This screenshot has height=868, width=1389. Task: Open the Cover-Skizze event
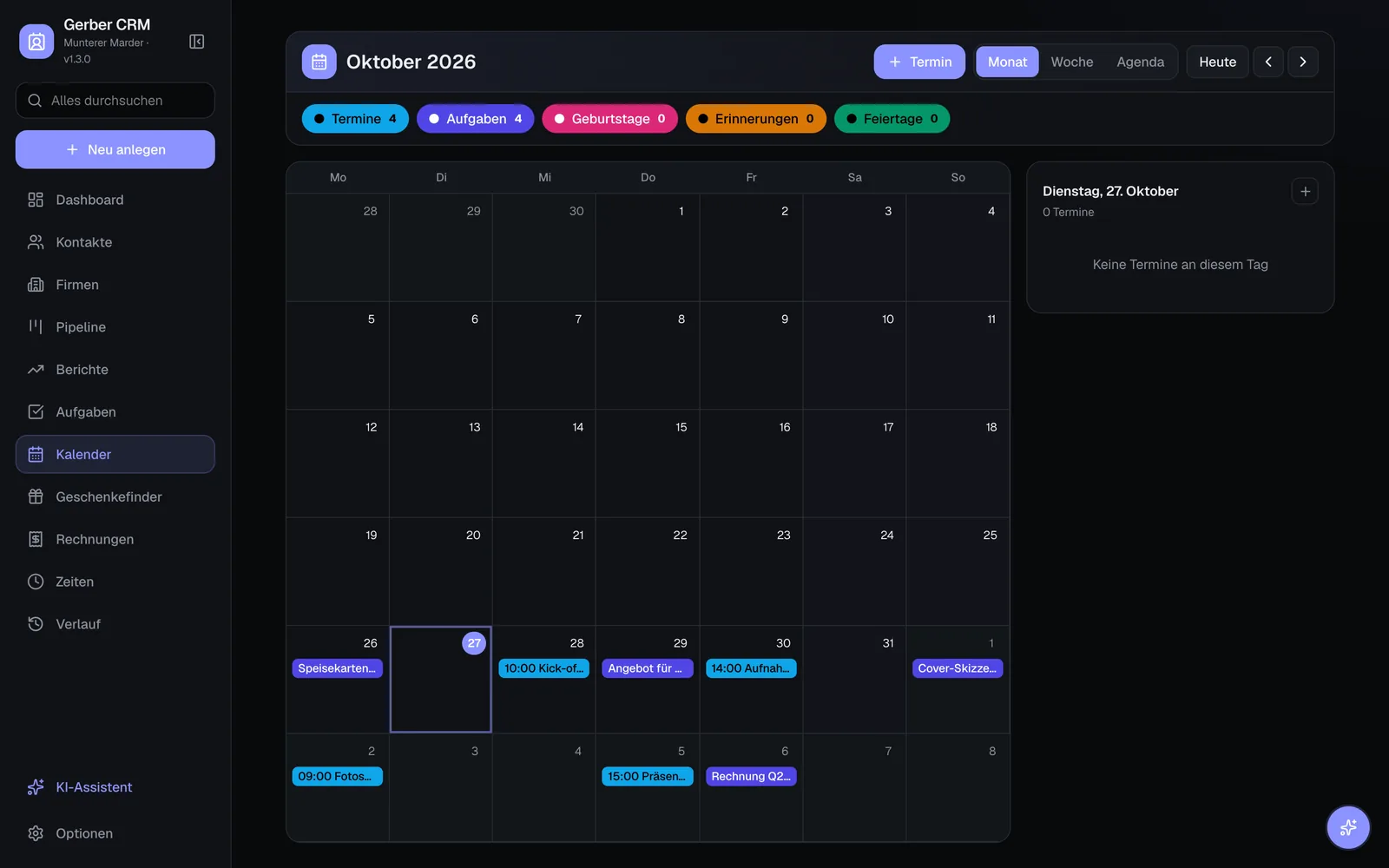(958, 668)
